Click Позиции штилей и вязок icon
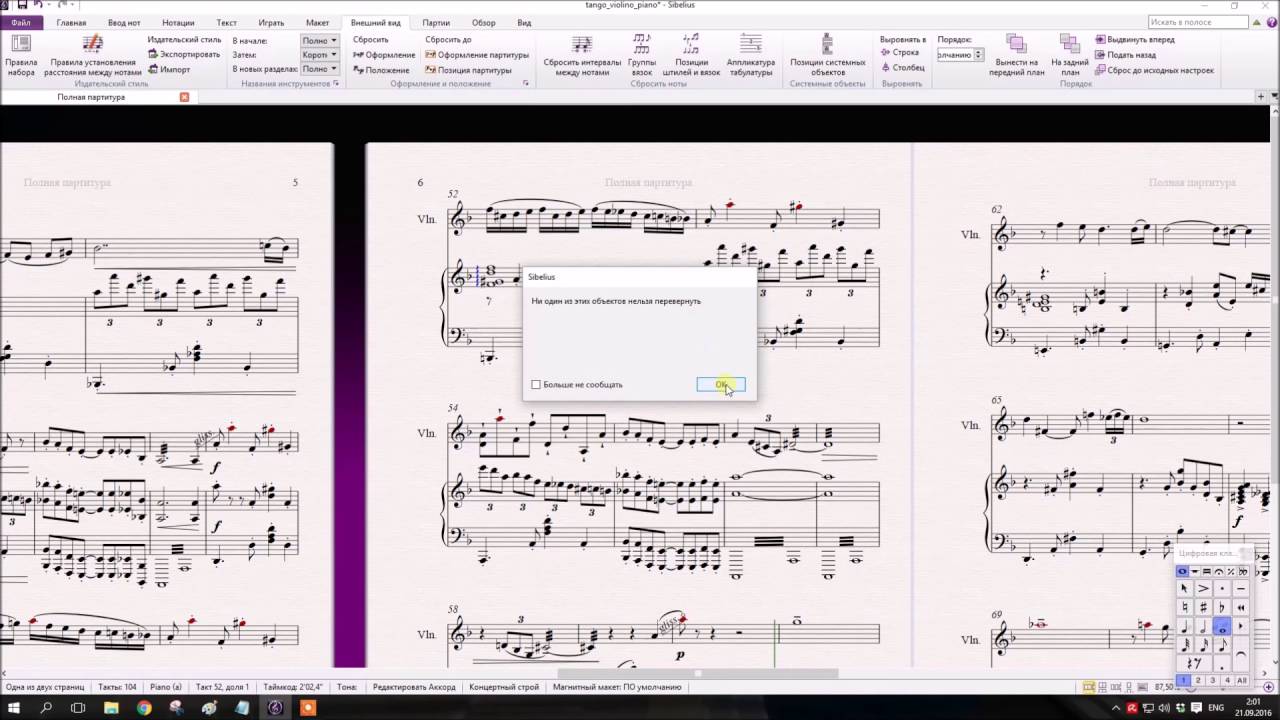 click(691, 44)
